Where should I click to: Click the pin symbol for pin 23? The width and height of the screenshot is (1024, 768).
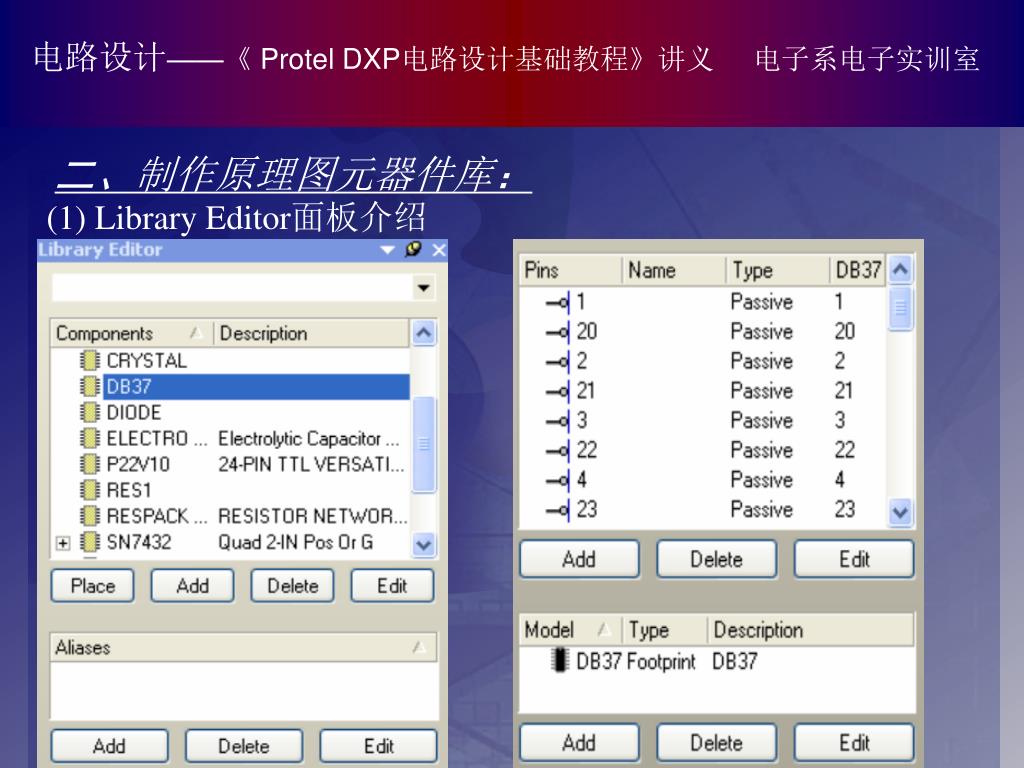558,509
